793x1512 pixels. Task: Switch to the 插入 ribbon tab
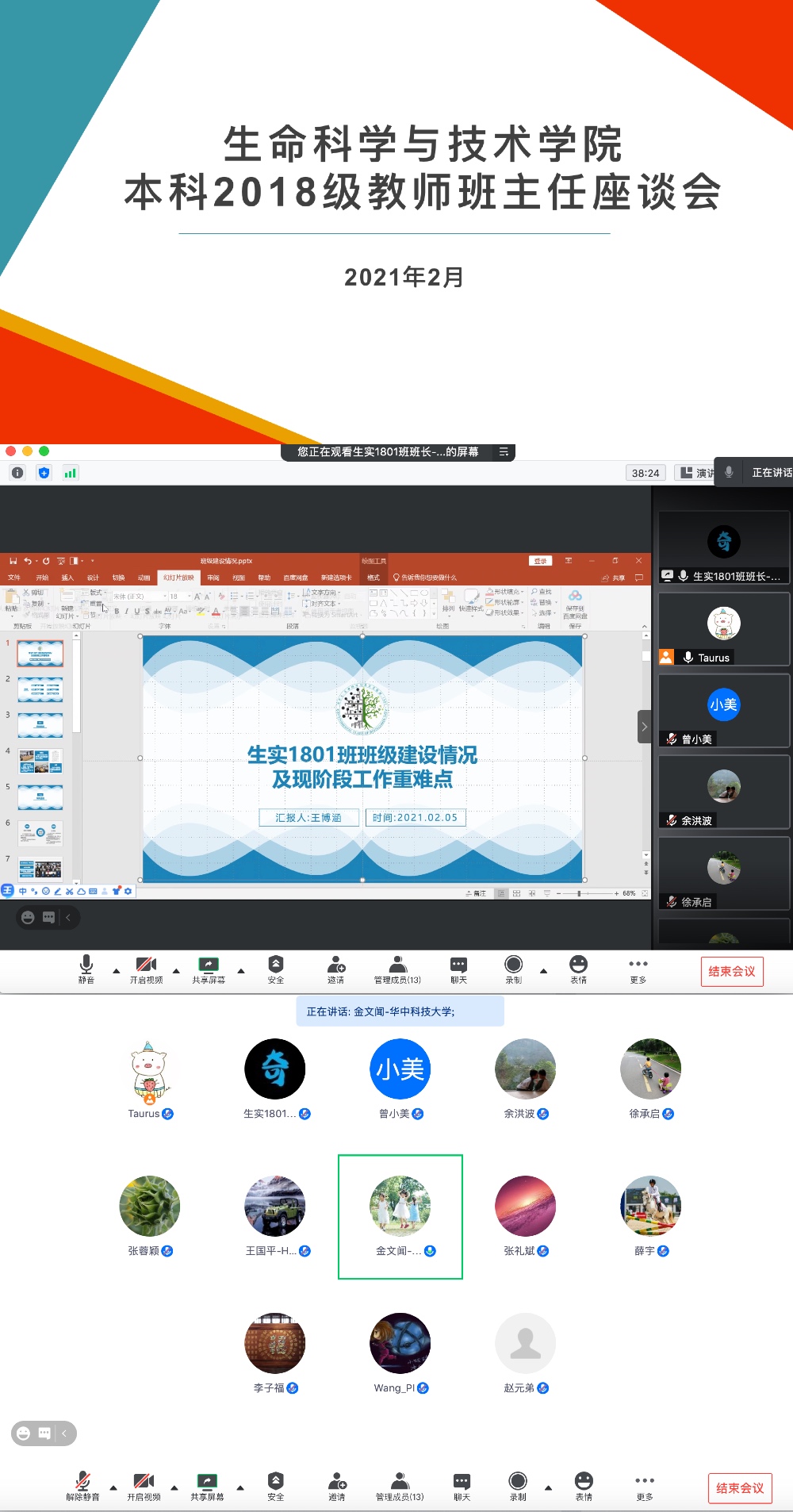67,578
